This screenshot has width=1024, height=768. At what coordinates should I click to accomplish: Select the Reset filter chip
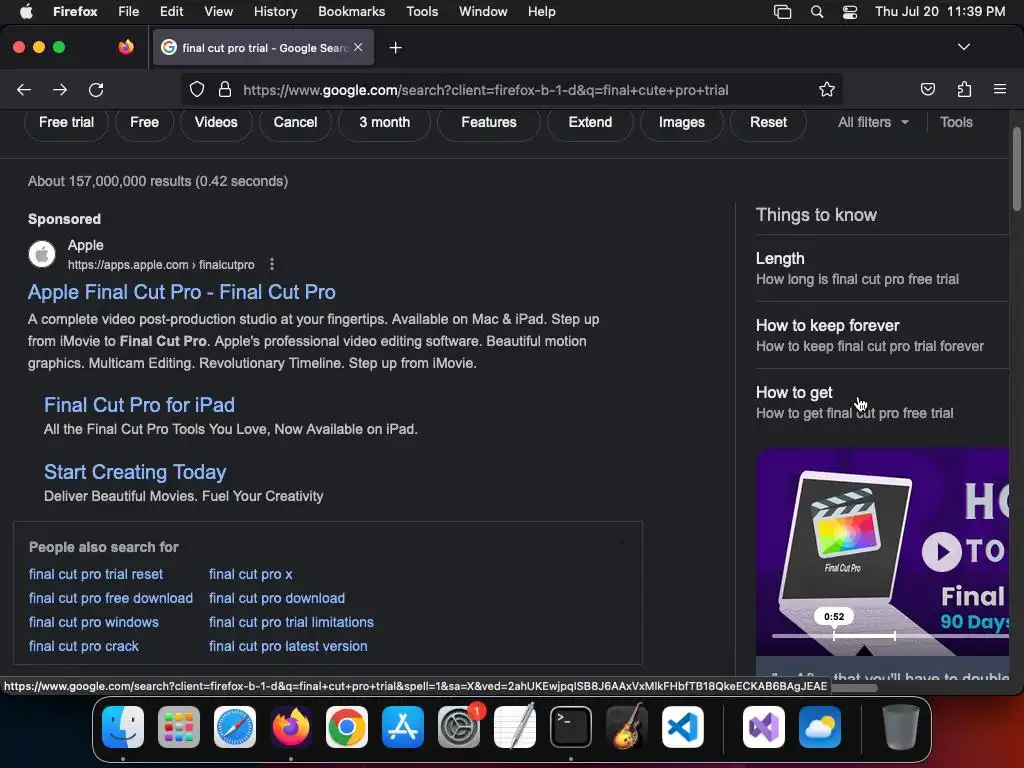pyautogui.click(x=768, y=122)
